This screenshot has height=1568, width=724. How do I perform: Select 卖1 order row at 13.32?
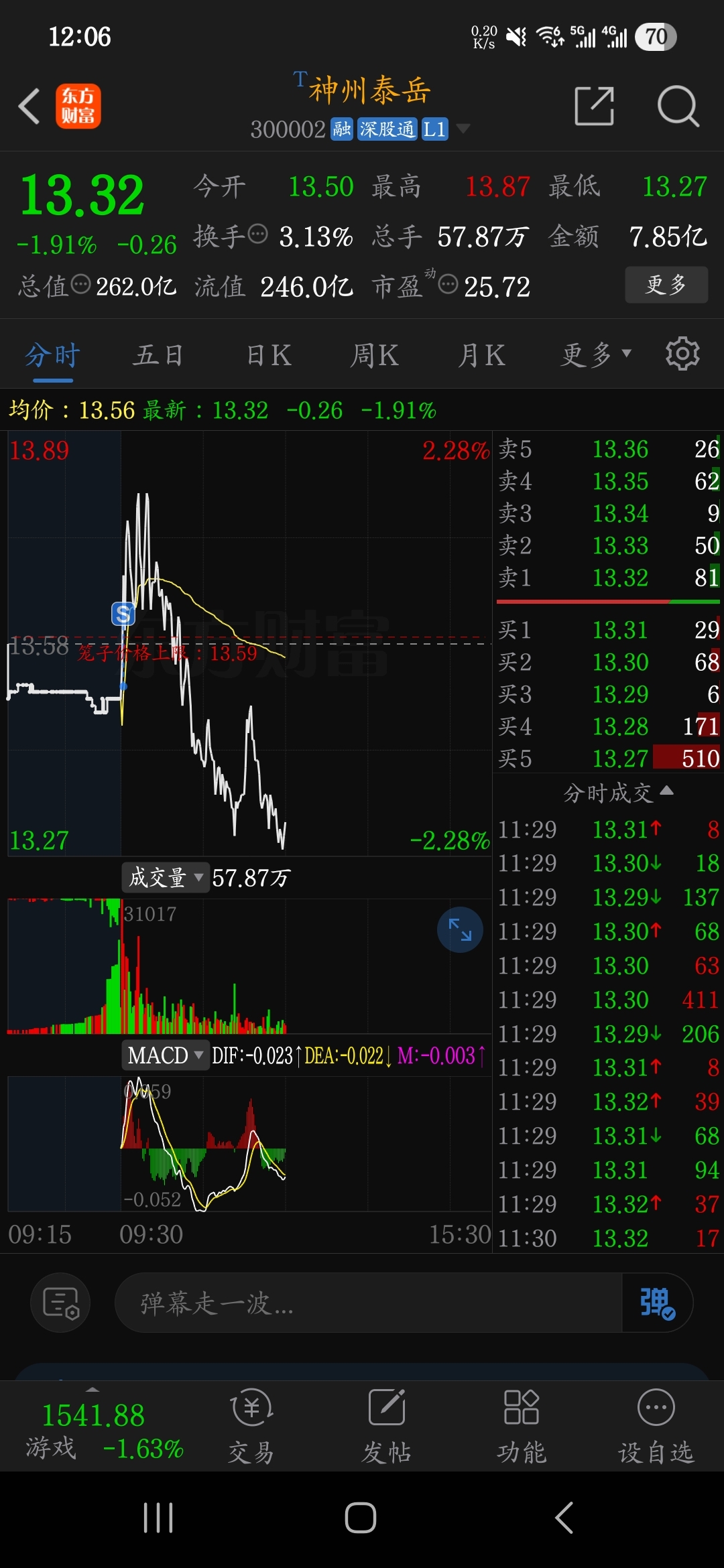coord(609,577)
